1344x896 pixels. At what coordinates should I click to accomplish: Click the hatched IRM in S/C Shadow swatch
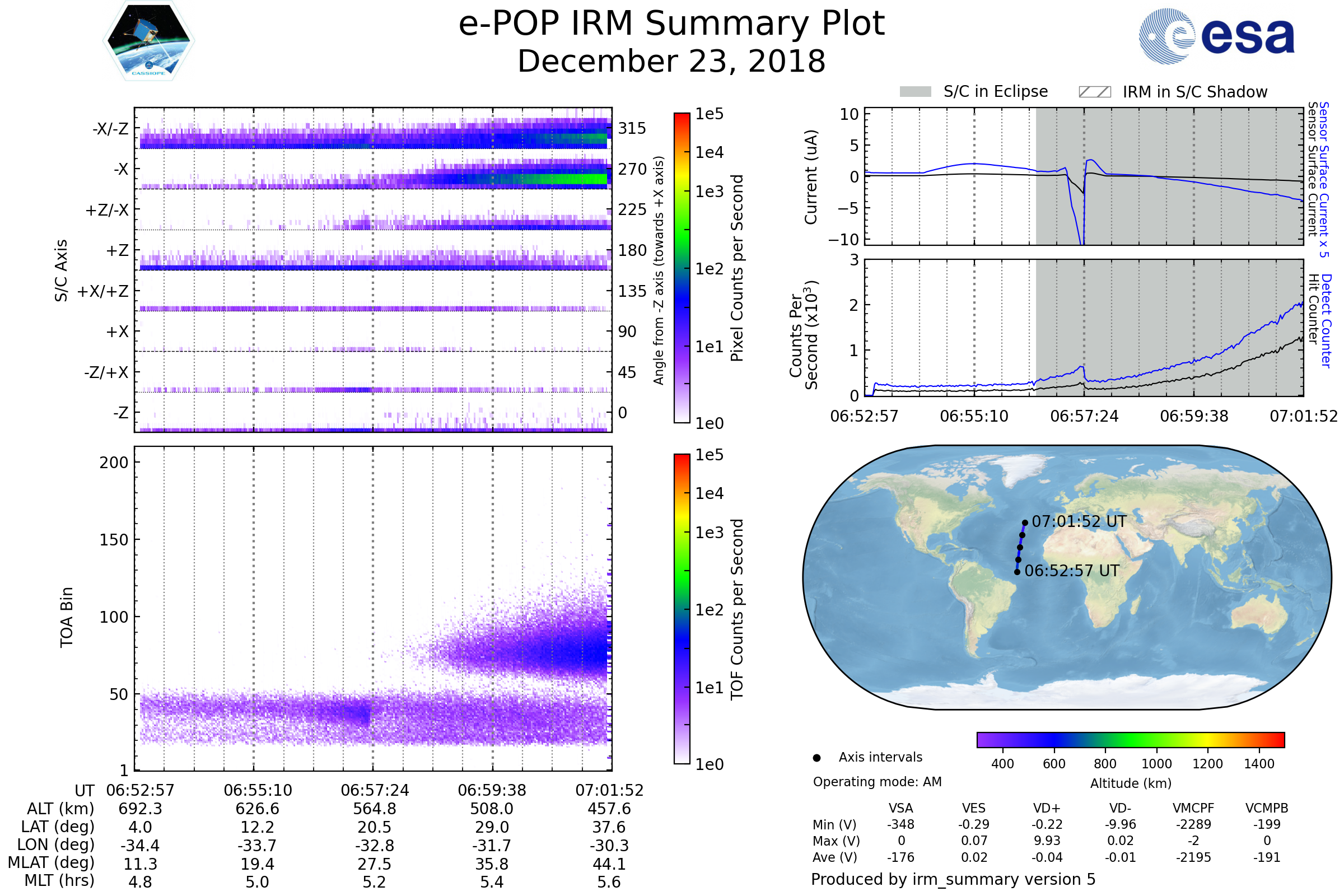pos(1094,92)
